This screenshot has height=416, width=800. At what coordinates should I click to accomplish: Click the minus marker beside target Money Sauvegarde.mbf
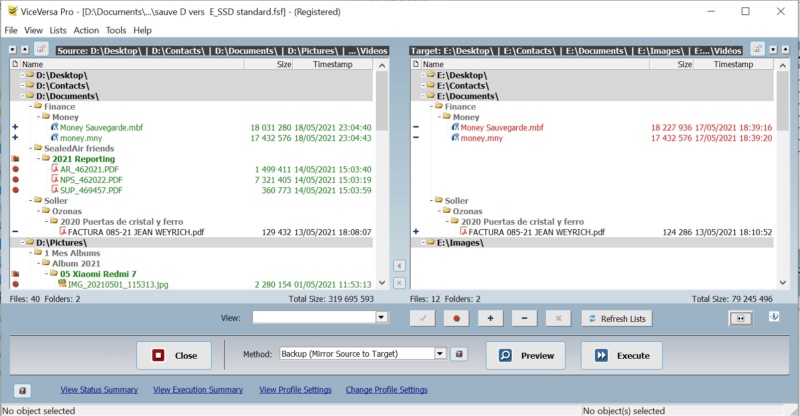coord(416,127)
